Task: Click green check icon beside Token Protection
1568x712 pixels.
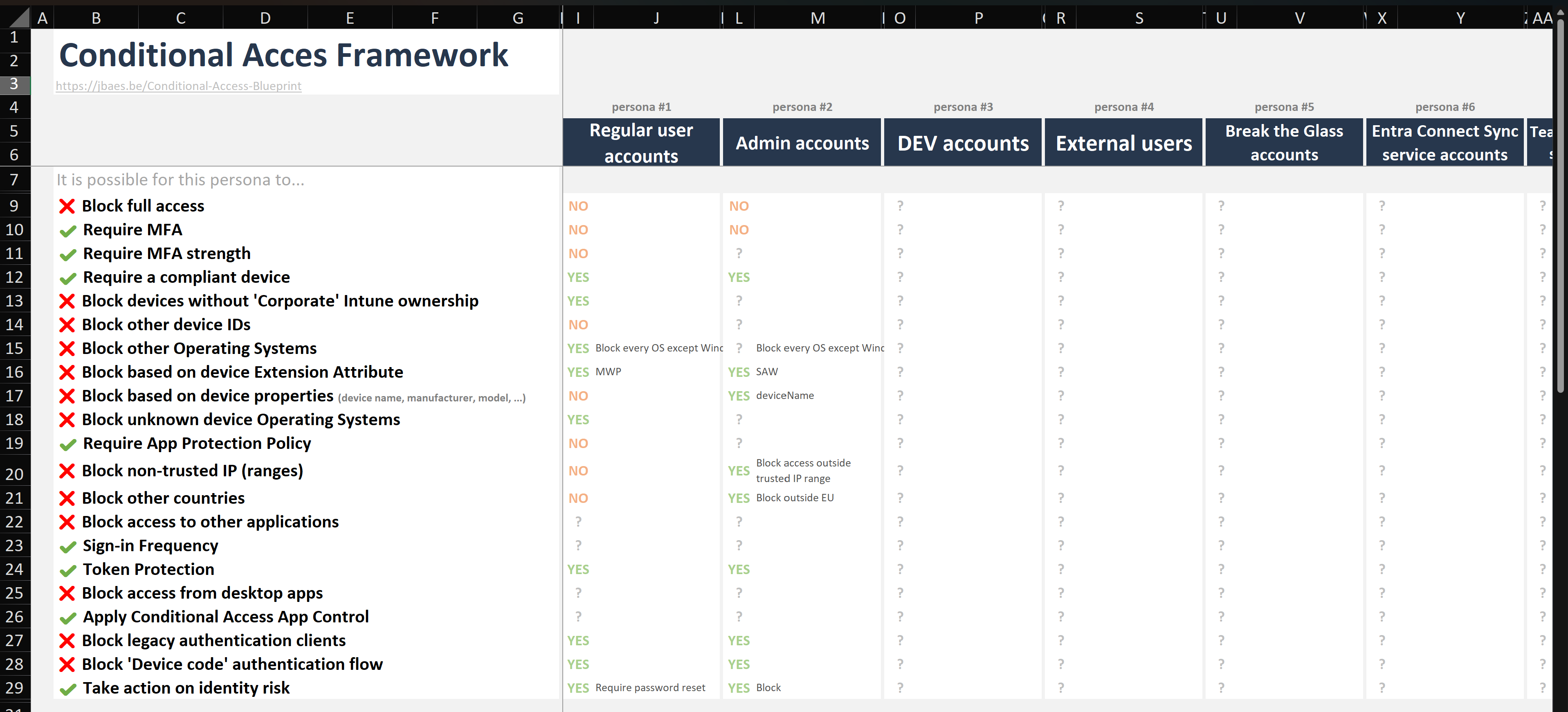Action: (67, 570)
